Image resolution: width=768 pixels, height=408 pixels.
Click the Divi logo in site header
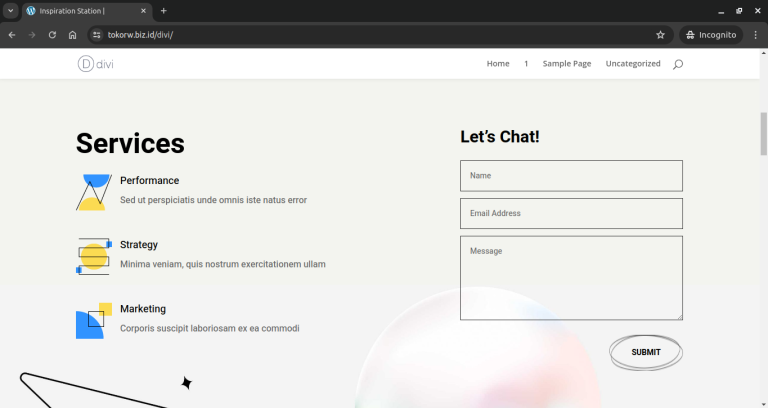click(96, 64)
